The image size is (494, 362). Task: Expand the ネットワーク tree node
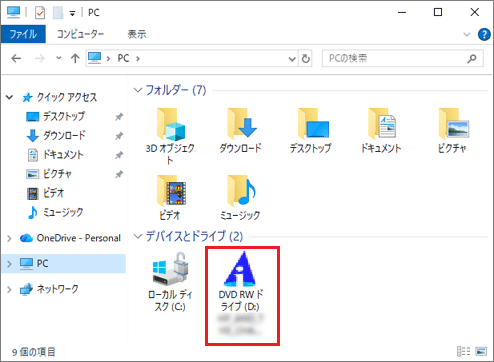pos(9,289)
